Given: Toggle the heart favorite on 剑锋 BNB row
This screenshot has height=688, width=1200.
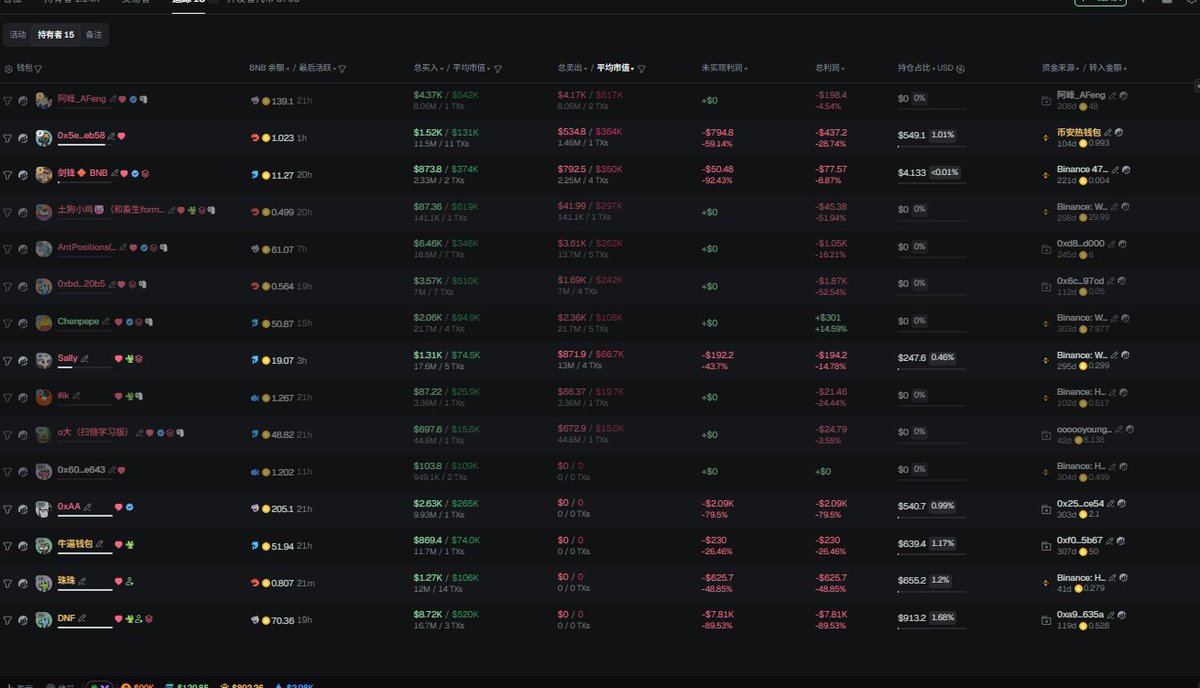Looking at the screenshot, I should click(125, 173).
